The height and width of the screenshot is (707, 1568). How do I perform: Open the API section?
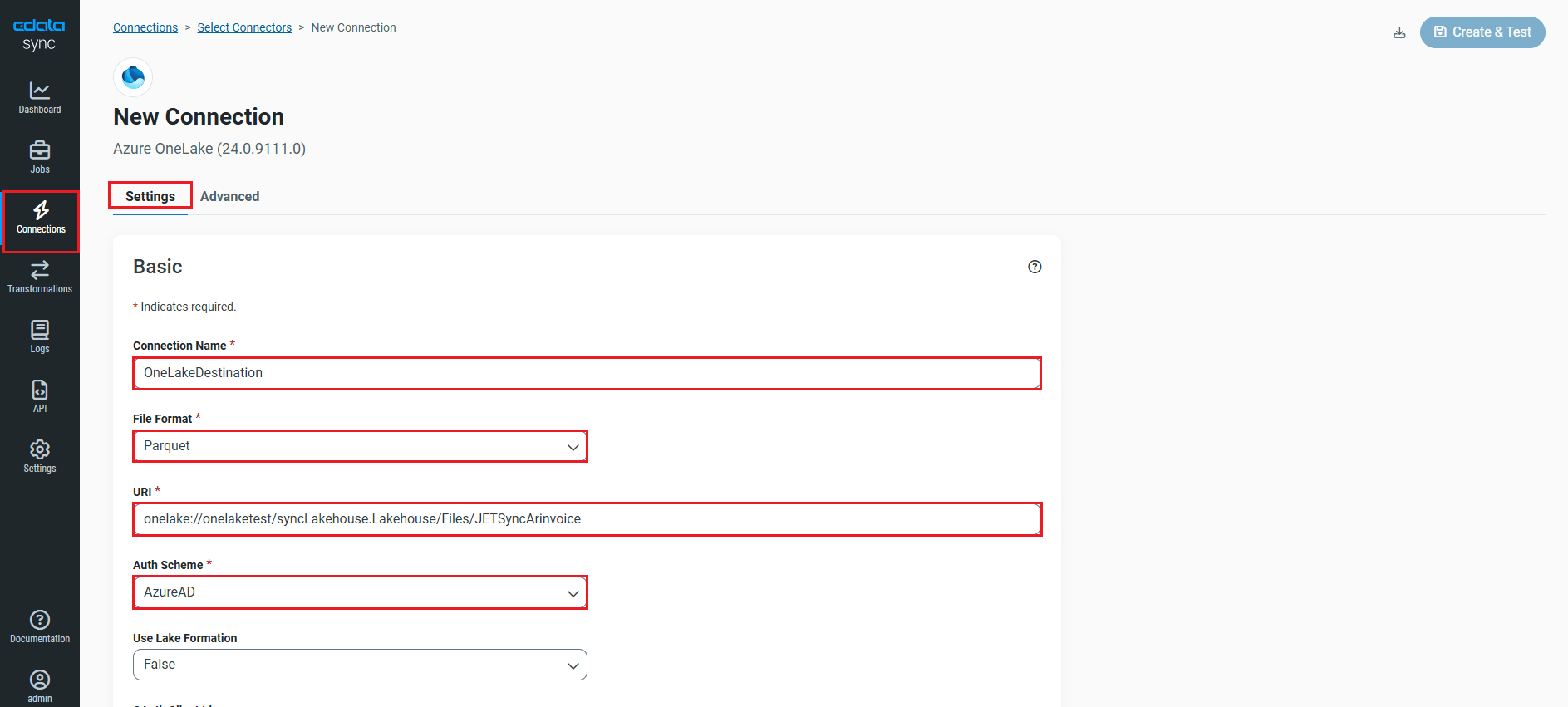(x=39, y=395)
